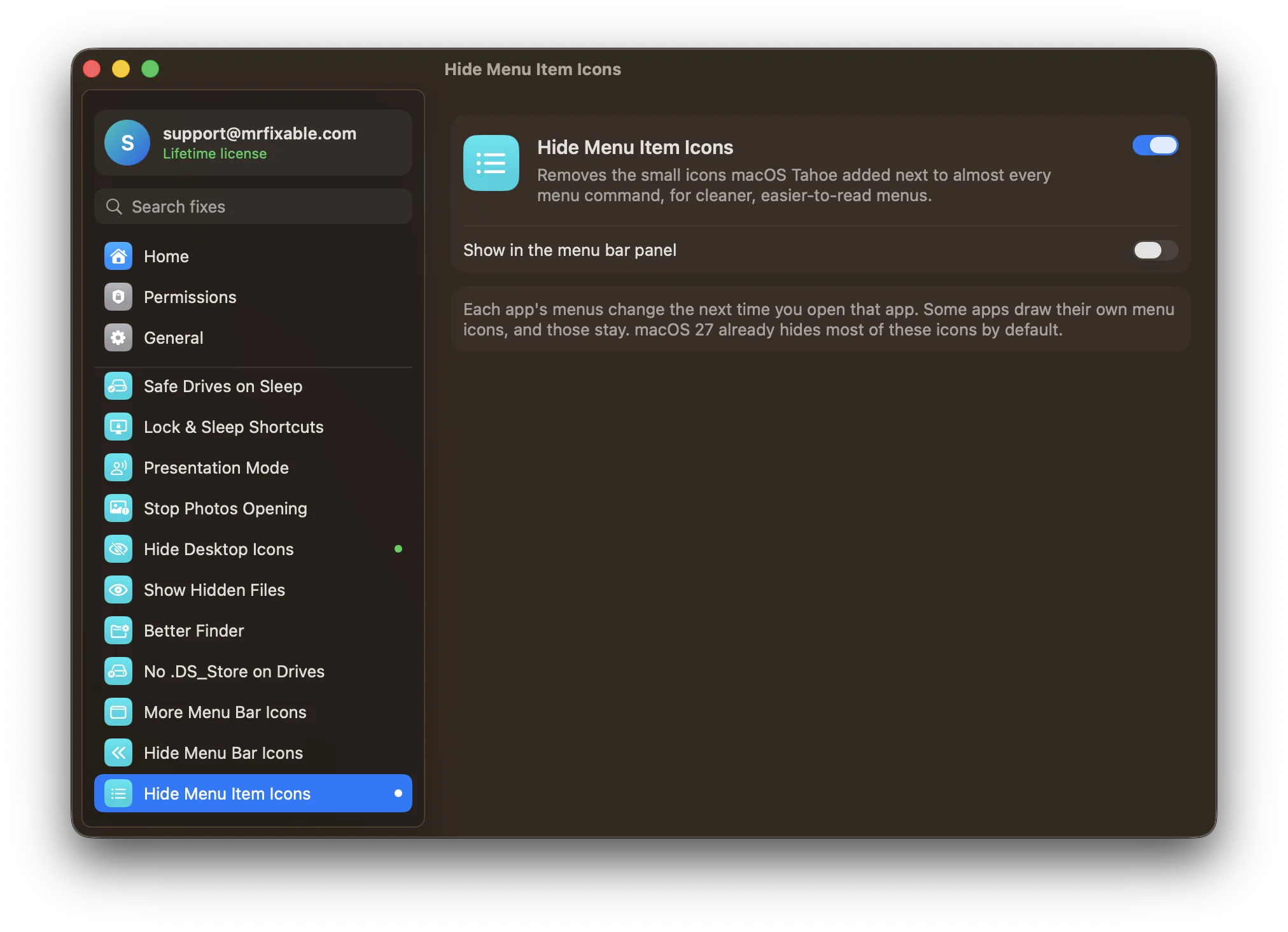Open the support@mrfixable.com account
The width and height of the screenshot is (1288, 932).
click(253, 143)
